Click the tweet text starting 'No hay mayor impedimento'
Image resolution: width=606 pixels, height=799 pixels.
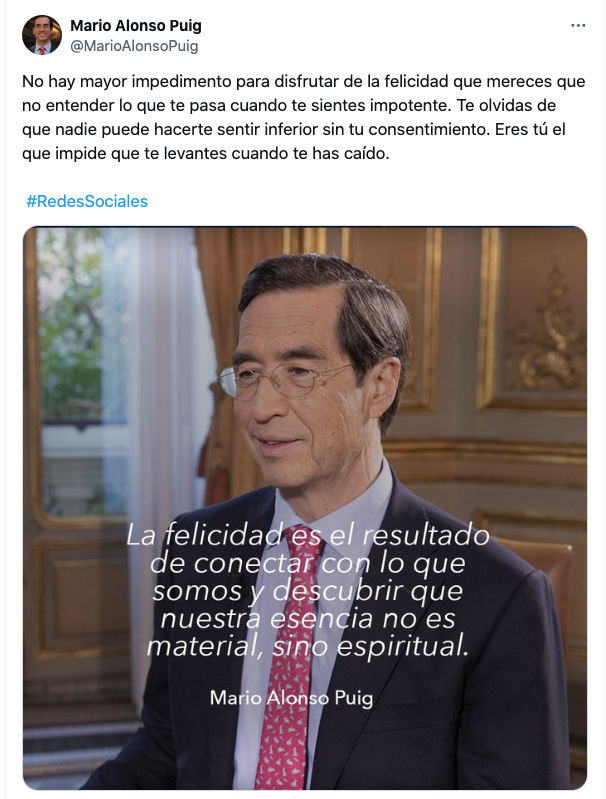coord(304,117)
